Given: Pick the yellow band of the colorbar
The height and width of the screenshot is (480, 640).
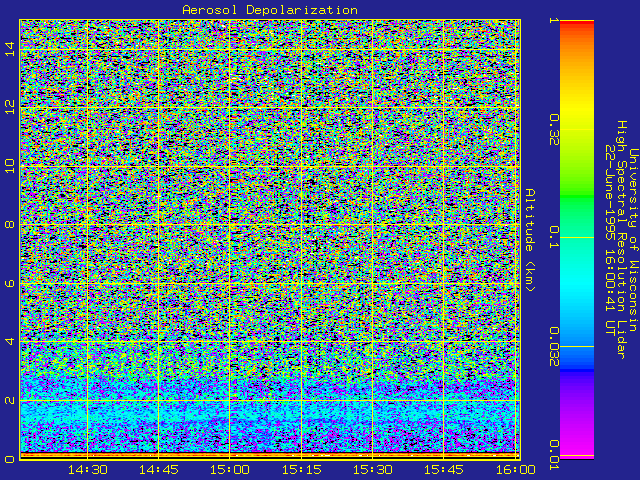Looking at the screenshot, I should (577, 110).
